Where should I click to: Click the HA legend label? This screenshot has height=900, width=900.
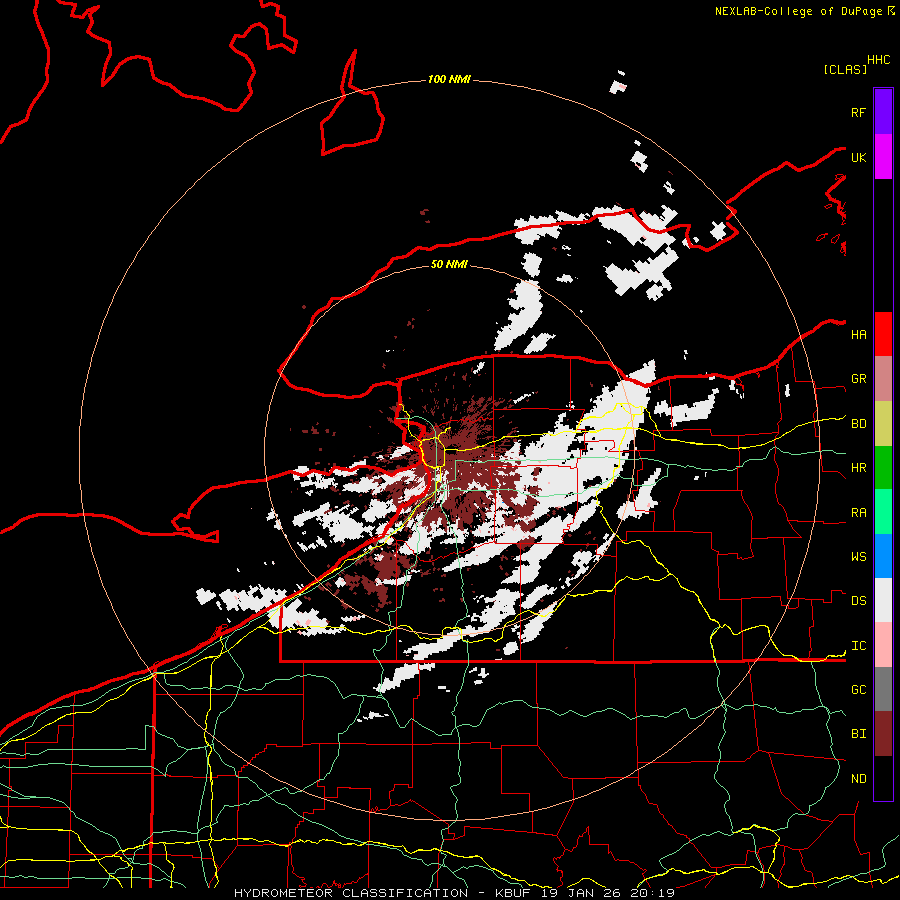(858, 334)
